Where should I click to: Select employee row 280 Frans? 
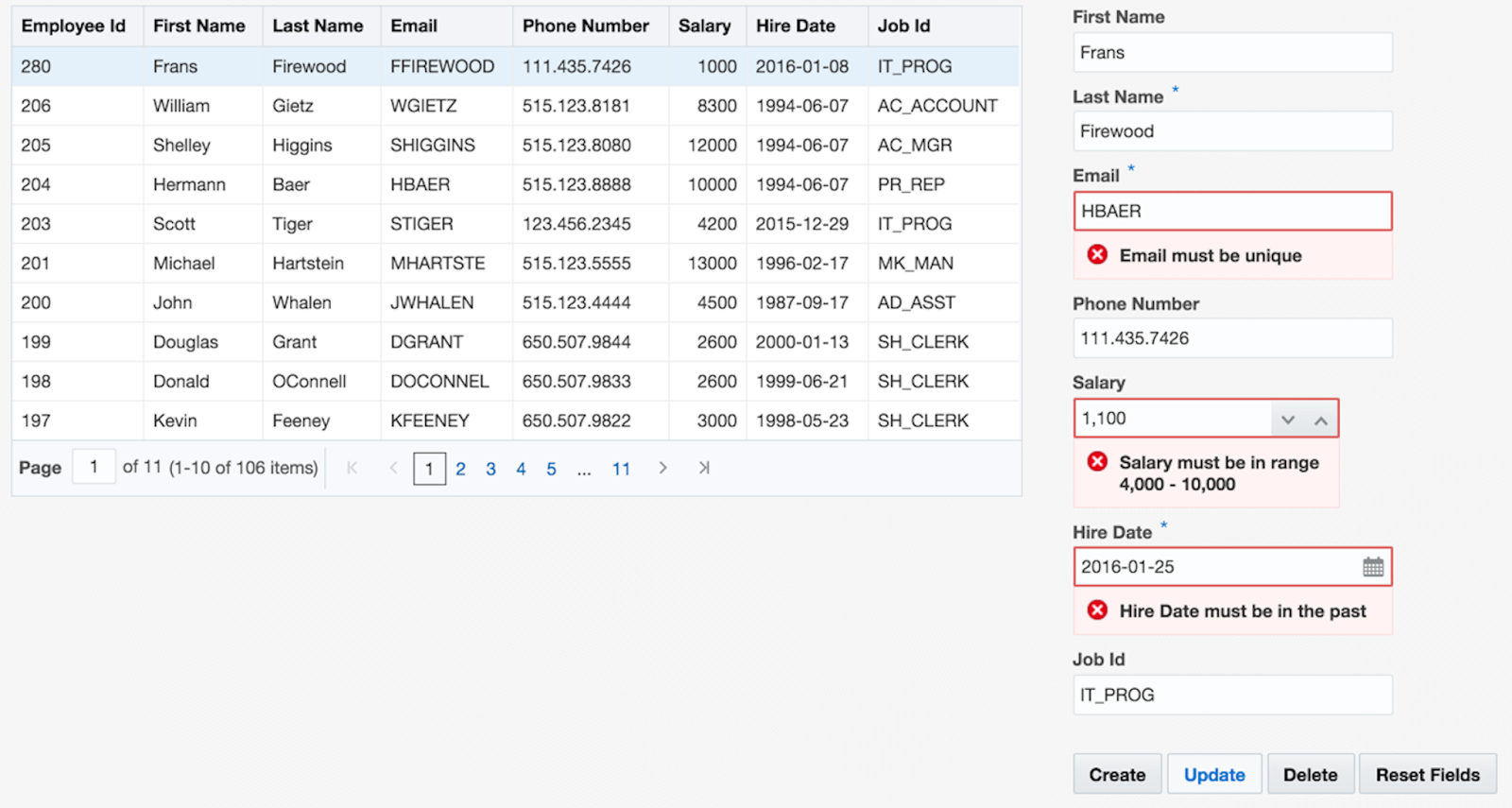516,66
